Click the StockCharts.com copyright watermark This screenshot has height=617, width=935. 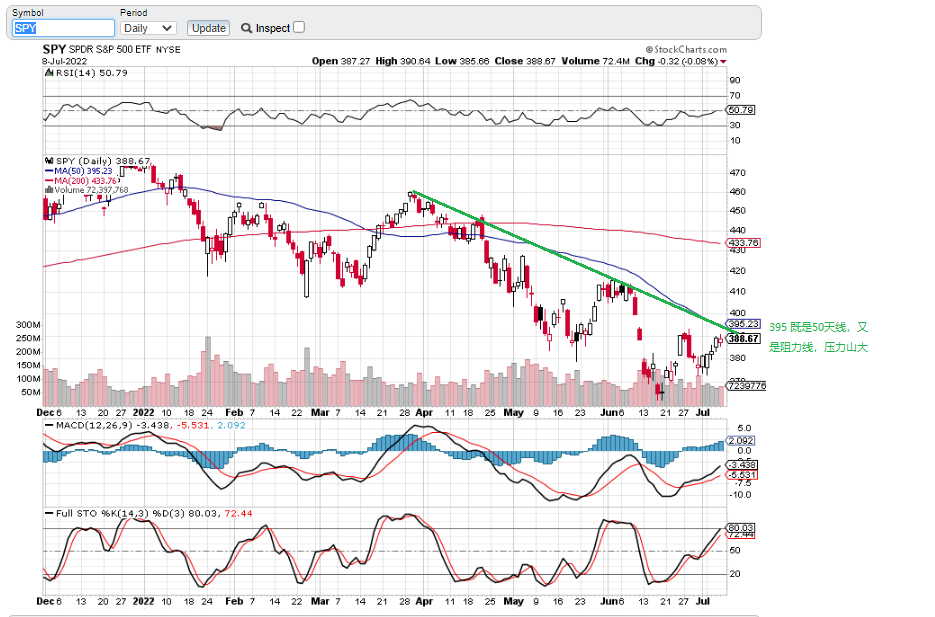coord(686,48)
